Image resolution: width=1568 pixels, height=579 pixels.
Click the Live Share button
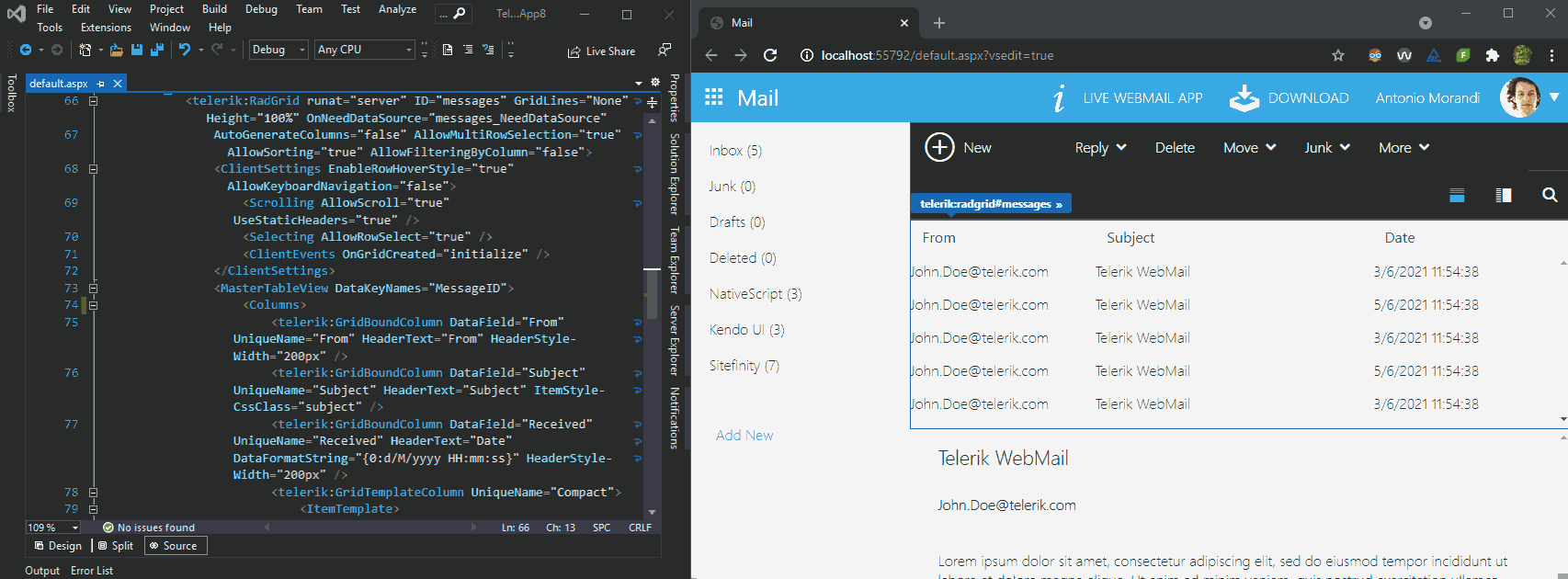pos(601,51)
